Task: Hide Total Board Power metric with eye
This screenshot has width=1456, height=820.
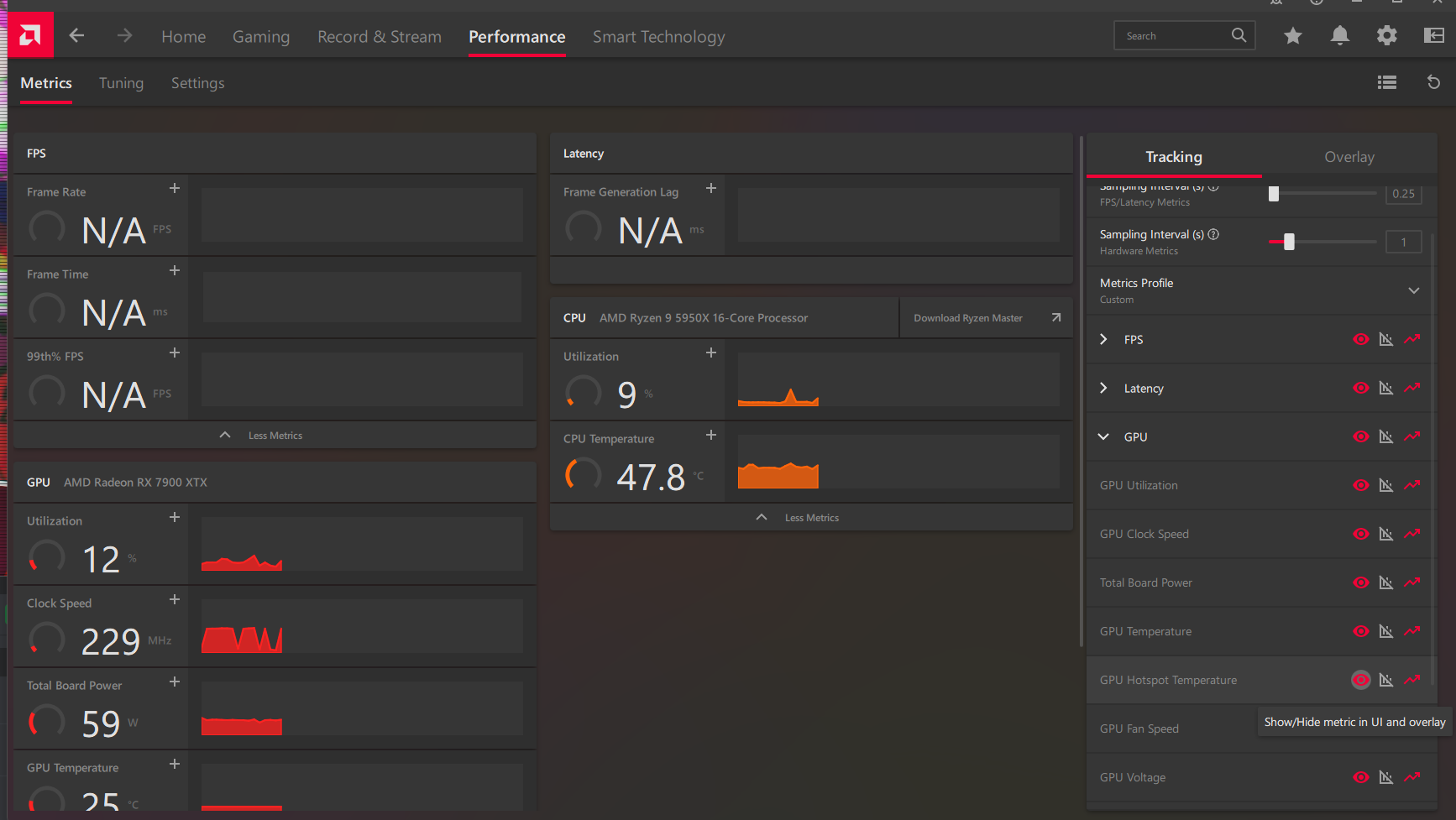Action: tap(1361, 582)
